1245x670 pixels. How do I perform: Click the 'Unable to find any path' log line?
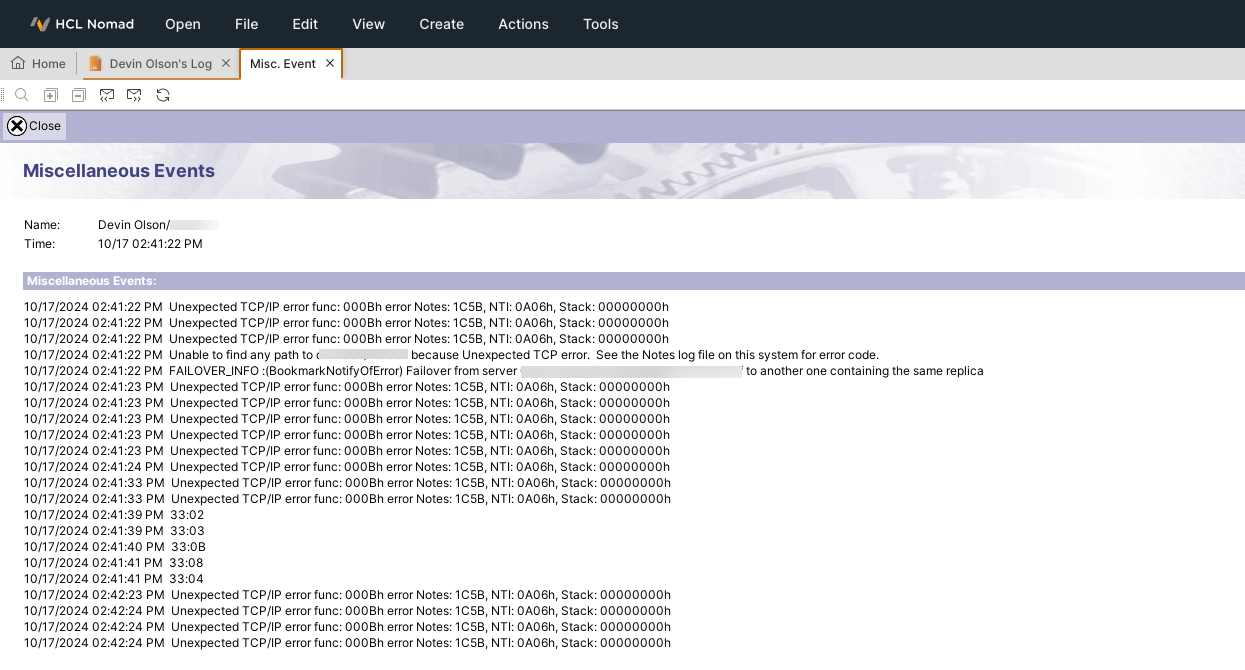(x=451, y=355)
